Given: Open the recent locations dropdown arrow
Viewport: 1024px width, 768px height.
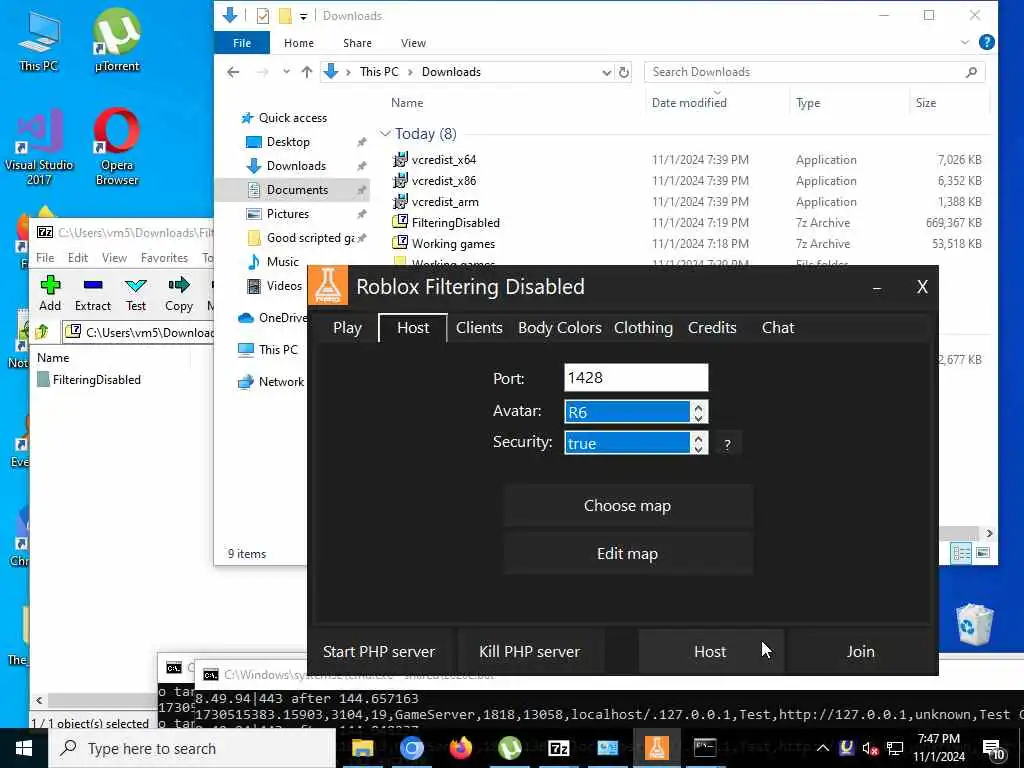Looking at the screenshot, I should pyautogui.click(x=286, y=72).
